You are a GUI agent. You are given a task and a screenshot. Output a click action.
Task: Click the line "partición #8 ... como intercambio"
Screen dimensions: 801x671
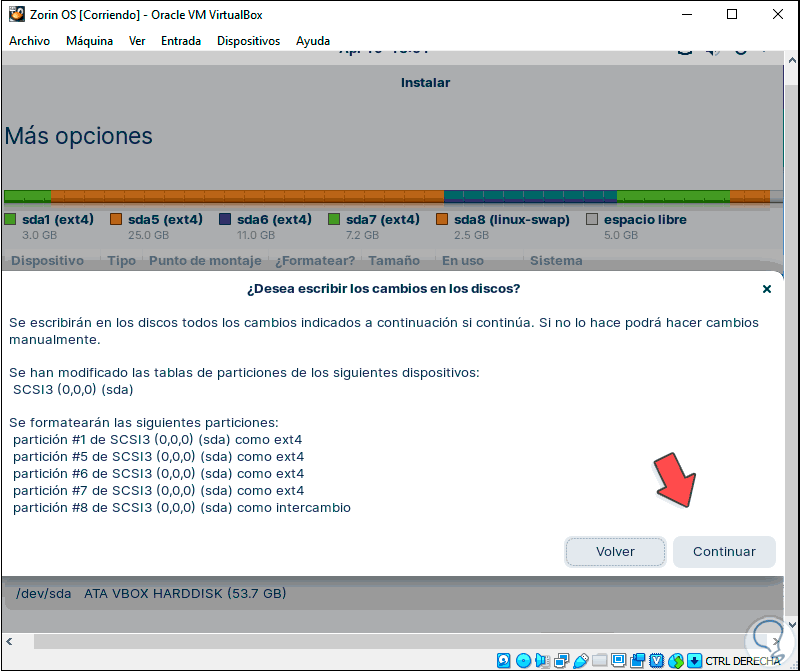click(x=182, y=508)
